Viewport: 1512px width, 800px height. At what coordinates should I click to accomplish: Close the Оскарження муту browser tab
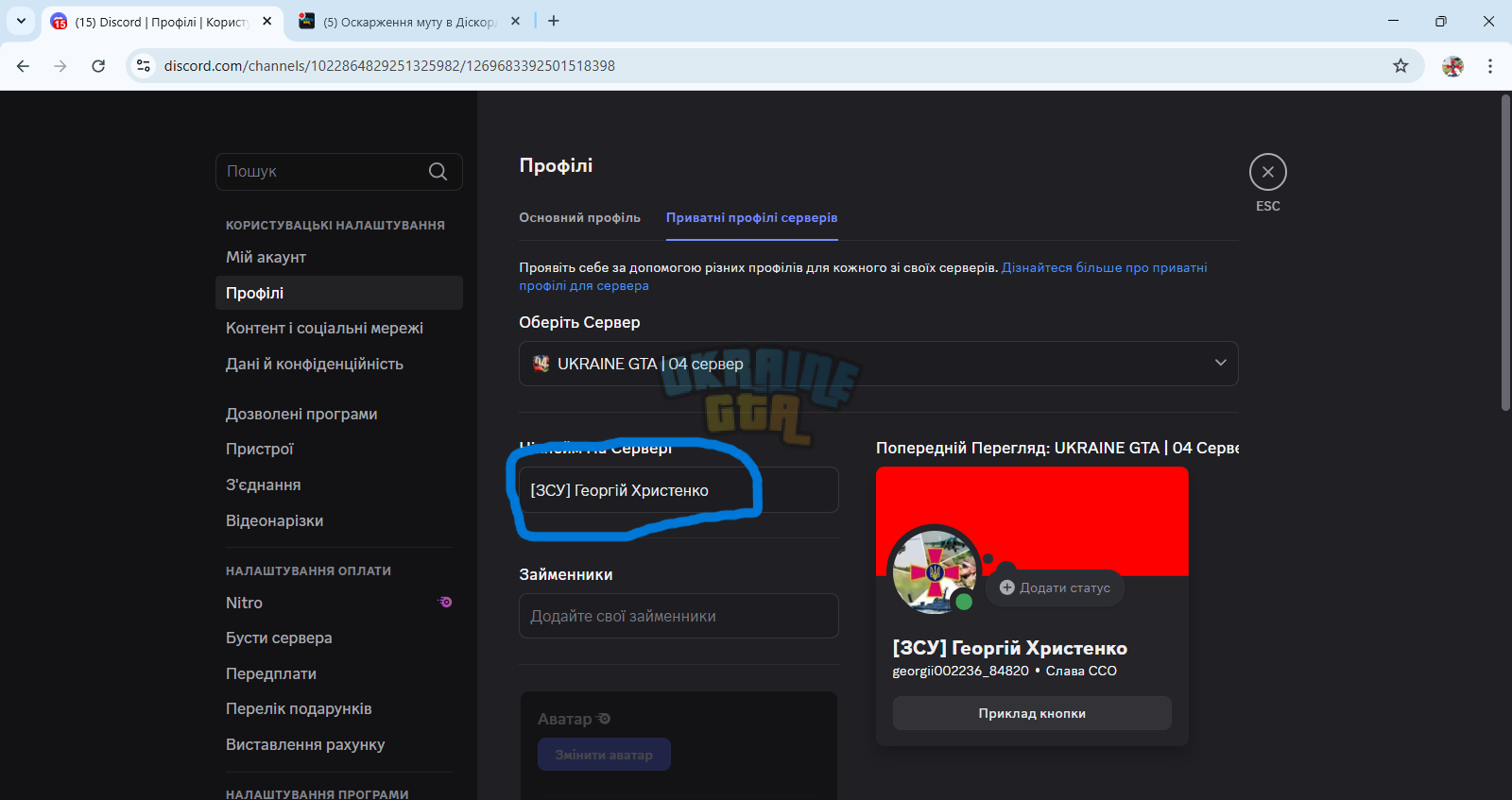pos(515,21)
